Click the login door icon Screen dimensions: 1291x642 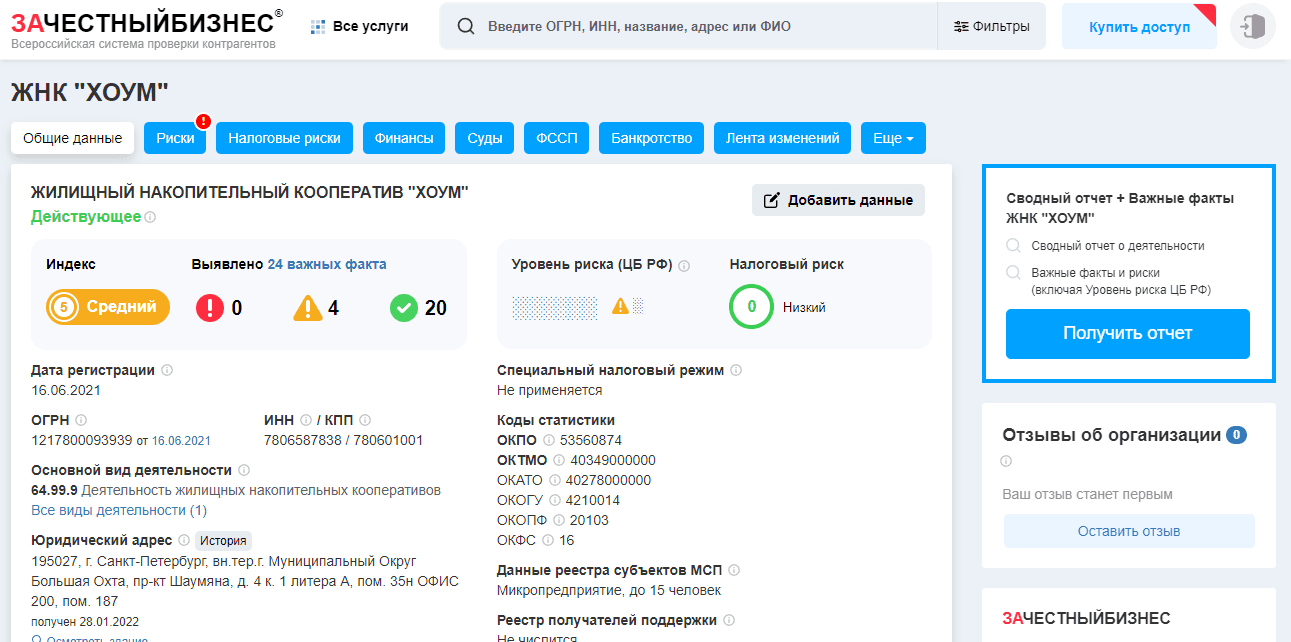pyautogui.click(x=1252, y=27)
